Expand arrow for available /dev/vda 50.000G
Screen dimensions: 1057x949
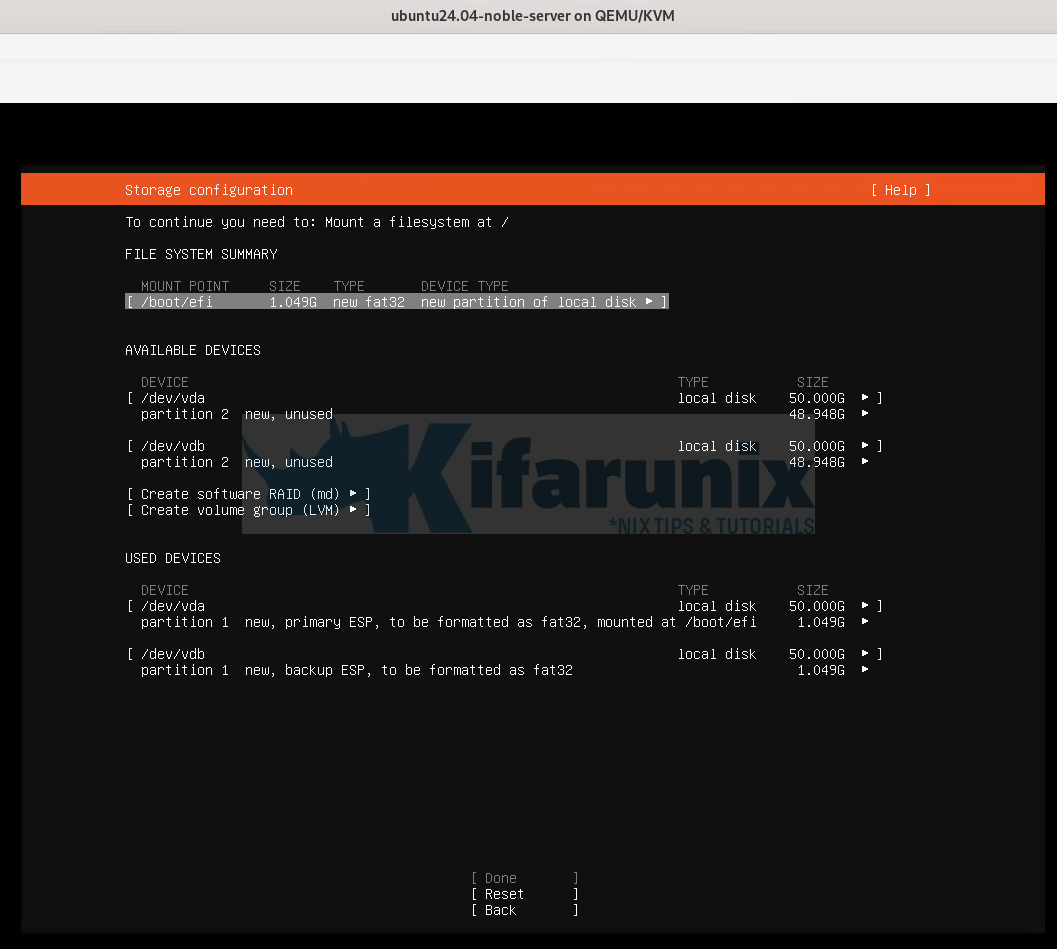coord(865,398)
